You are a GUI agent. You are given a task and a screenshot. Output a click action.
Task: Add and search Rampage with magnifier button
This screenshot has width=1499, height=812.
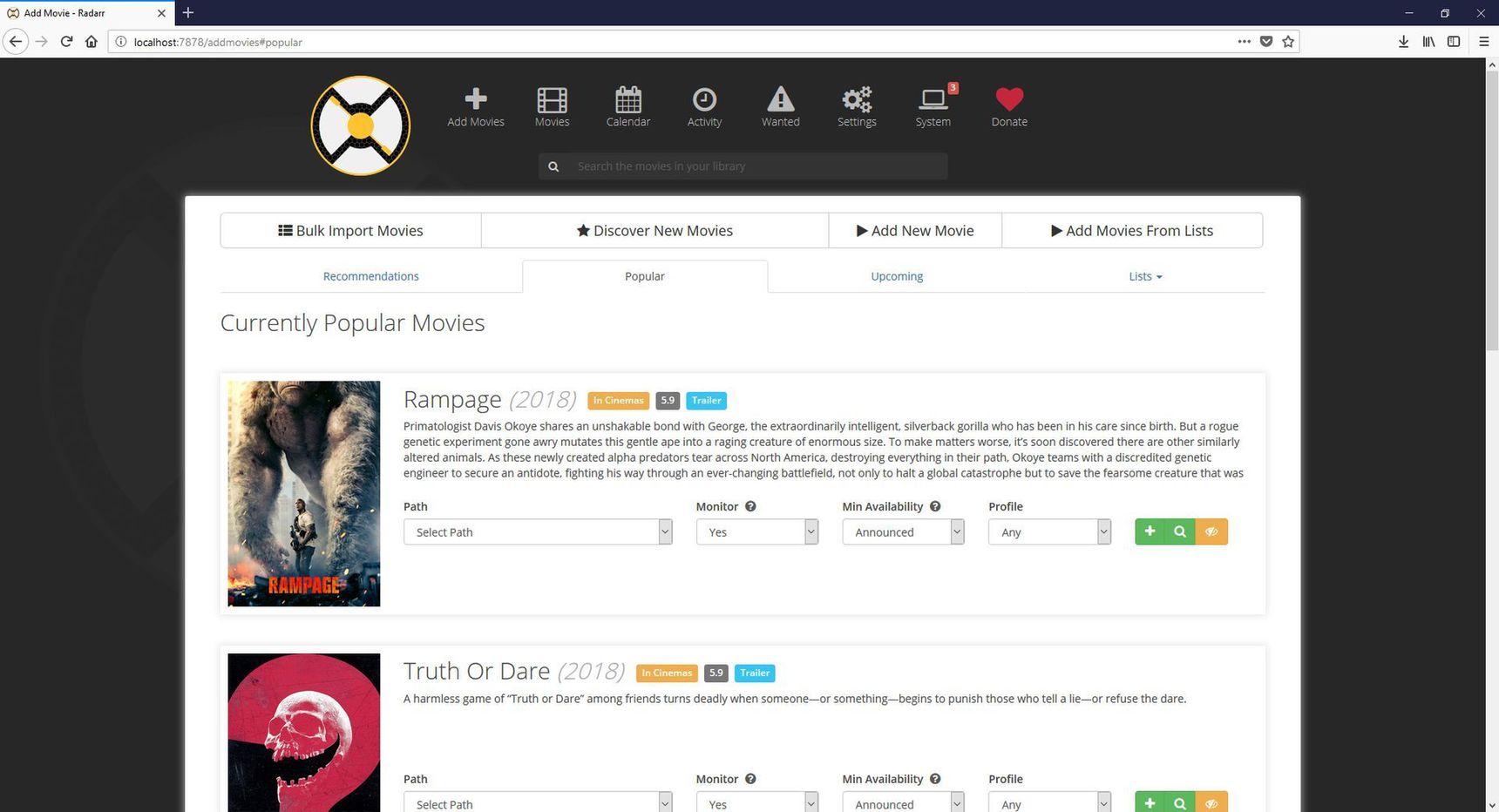coord(1180,531)
